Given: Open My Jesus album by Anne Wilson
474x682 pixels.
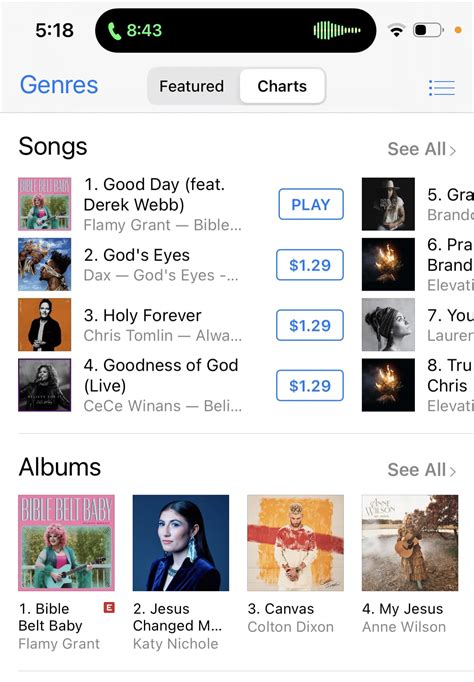Looking at the screenshot, I should tap(410, 542).
